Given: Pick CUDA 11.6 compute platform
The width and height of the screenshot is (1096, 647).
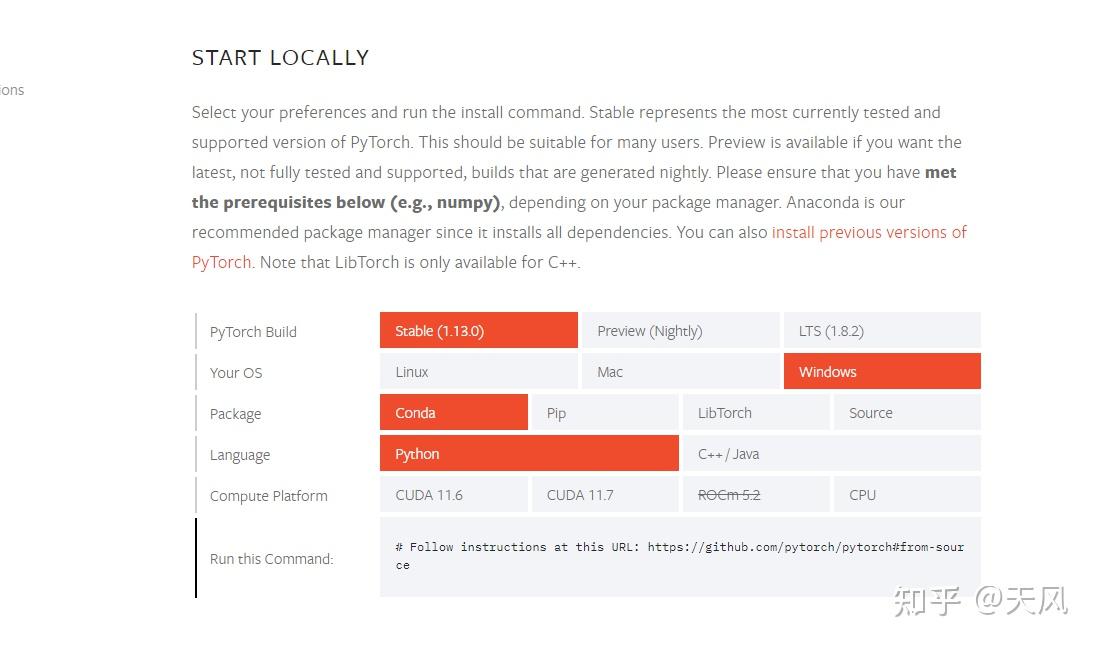Looking at the screenshot, I should tap(453, 495).
